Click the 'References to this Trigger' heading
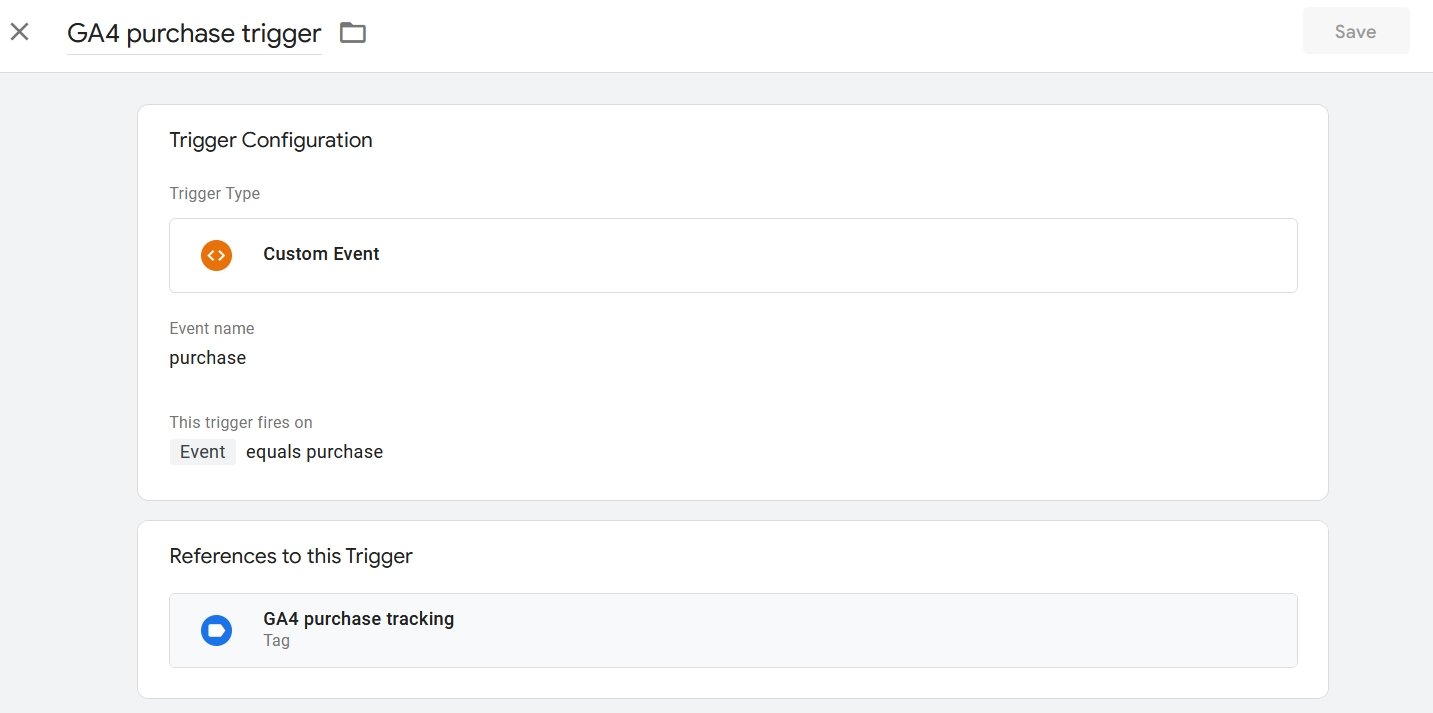Image resolution: width=1433 pixels, height=713 pixels. click(x=291, y=556)
